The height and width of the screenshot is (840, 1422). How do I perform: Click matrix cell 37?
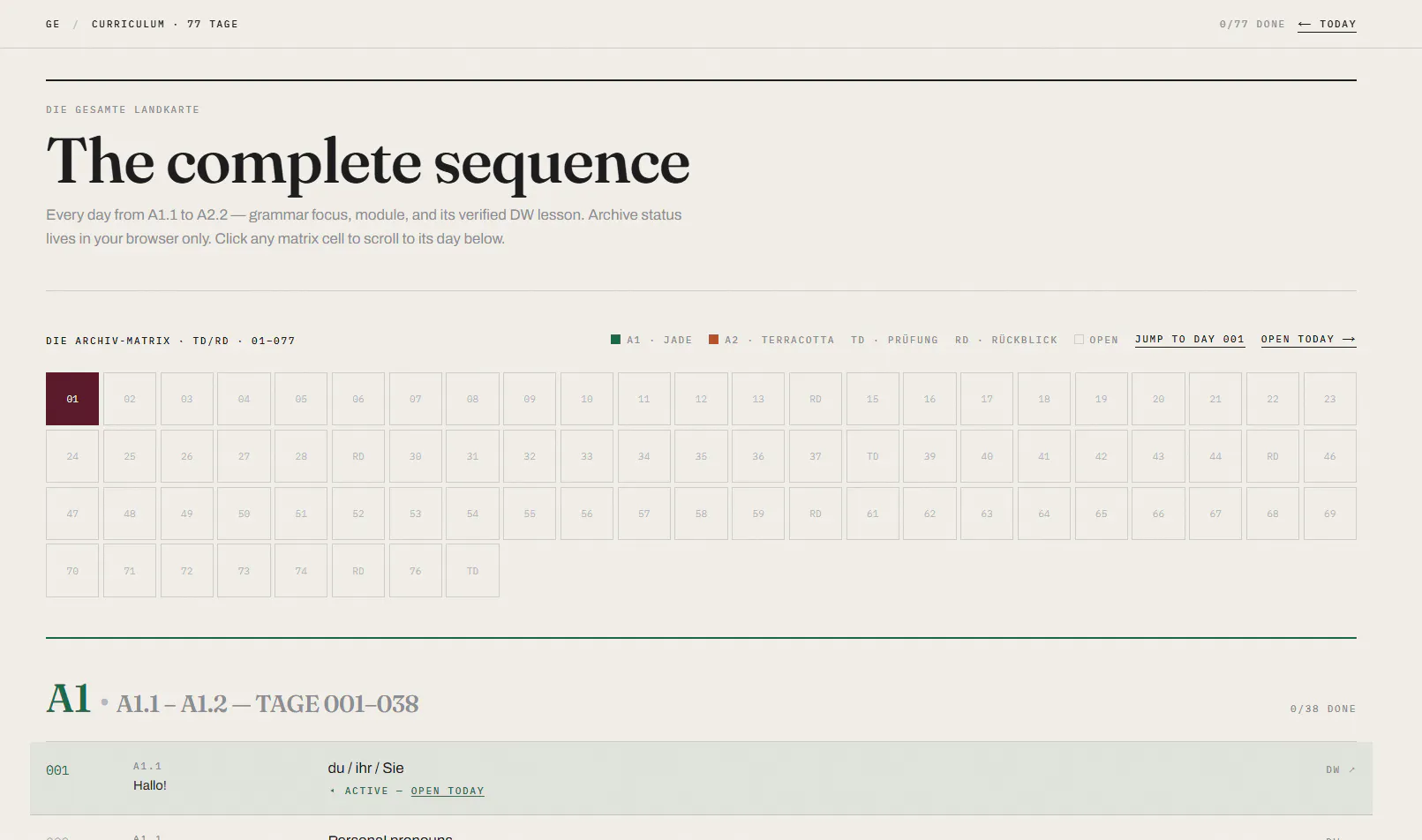816,456
